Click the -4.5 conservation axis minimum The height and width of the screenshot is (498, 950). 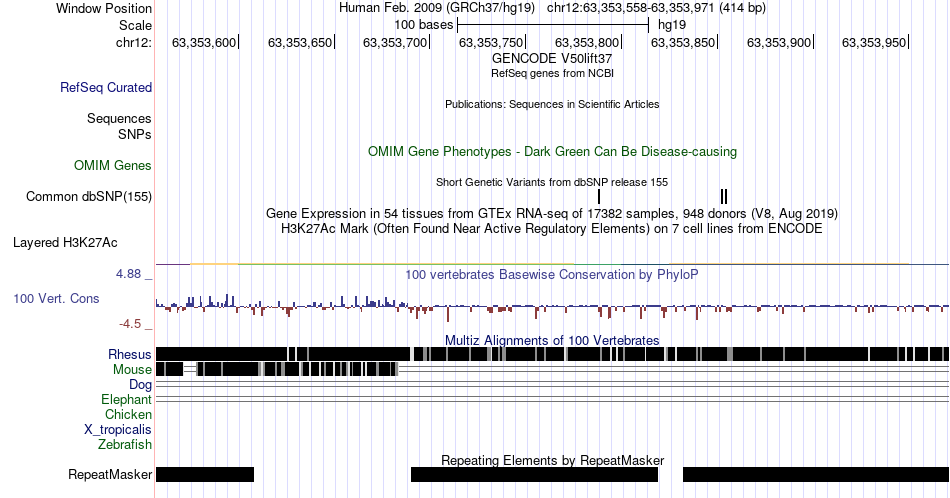click(x=130, y=324)
